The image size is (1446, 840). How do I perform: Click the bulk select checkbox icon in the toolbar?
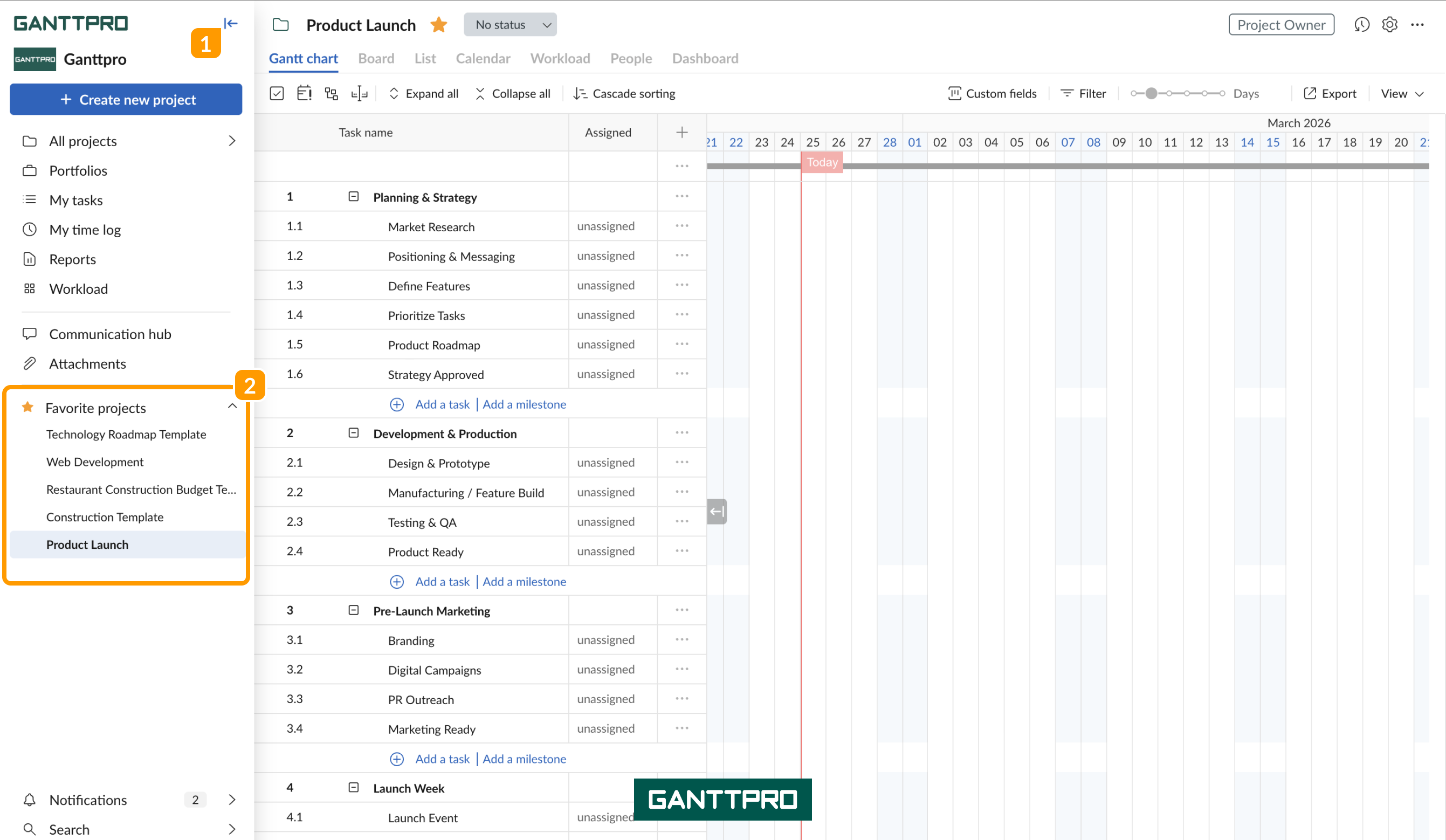(277, 93)
